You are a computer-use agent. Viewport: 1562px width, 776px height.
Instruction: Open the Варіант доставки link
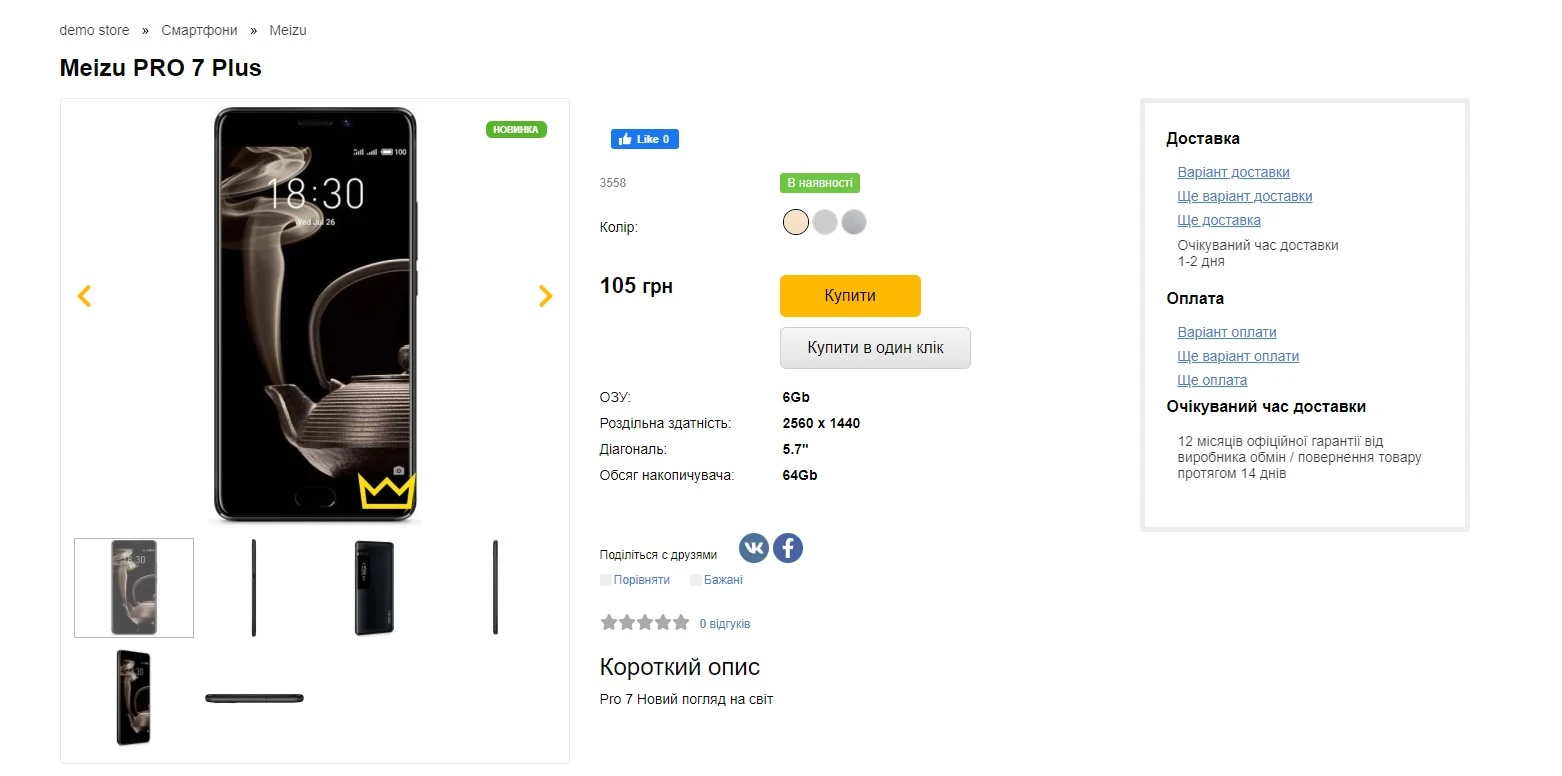click(1233, 172)
